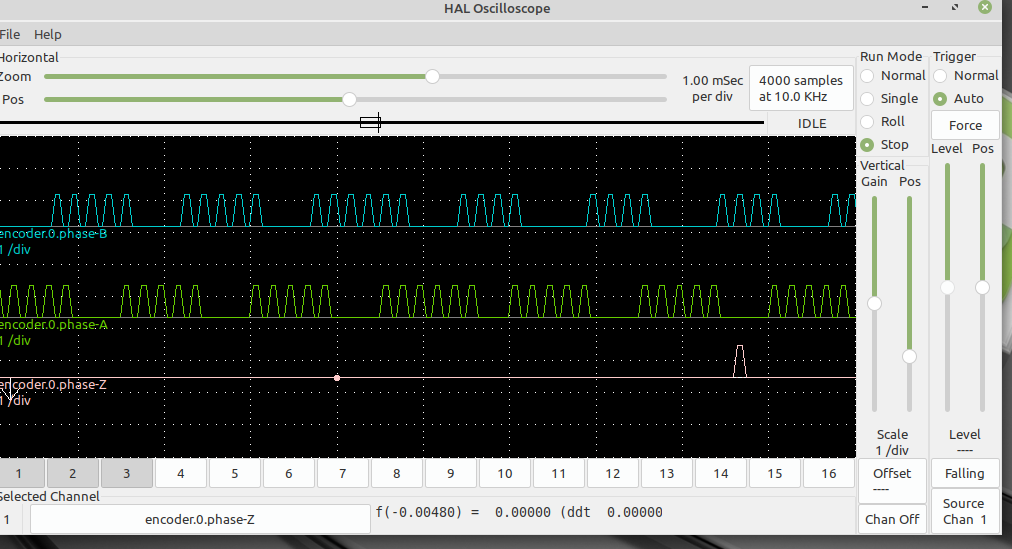This screenshot has height=549, width=1012.
Task: Select the Single run mode option
Action: [867, 99]
